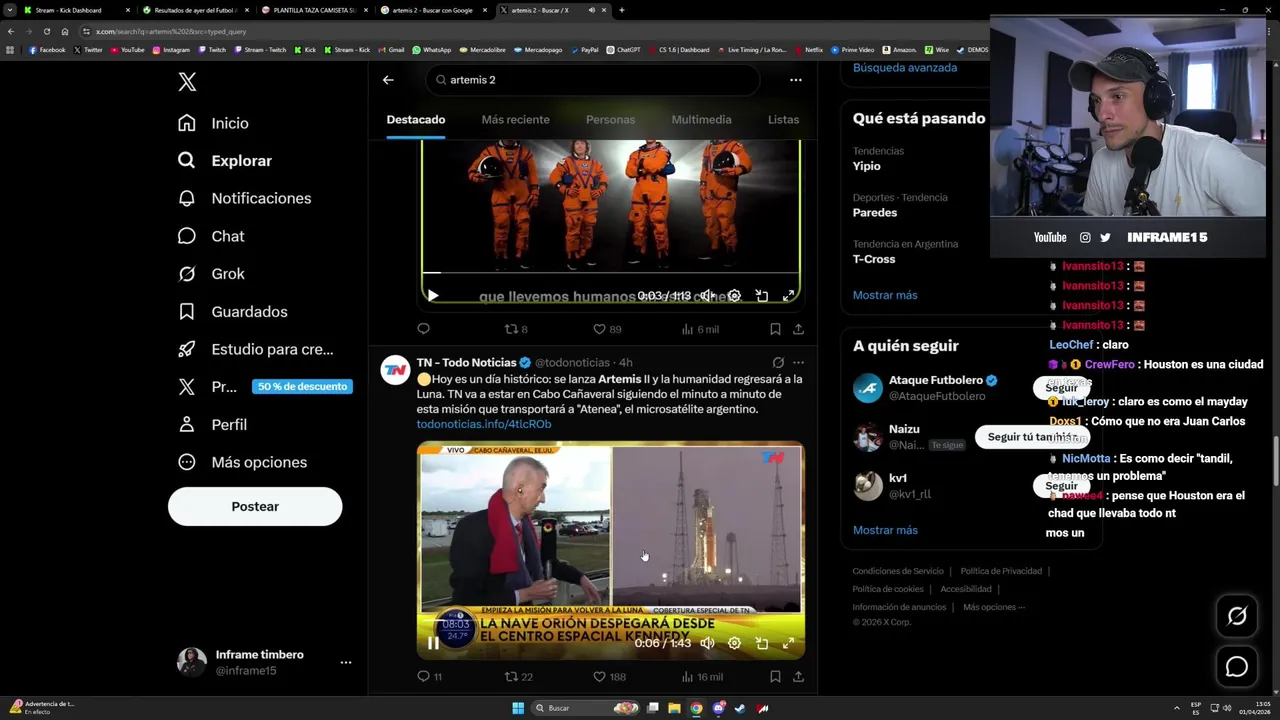Share the astronauts video post
This screenshot has width=1280, height=720.
point(798,329)
